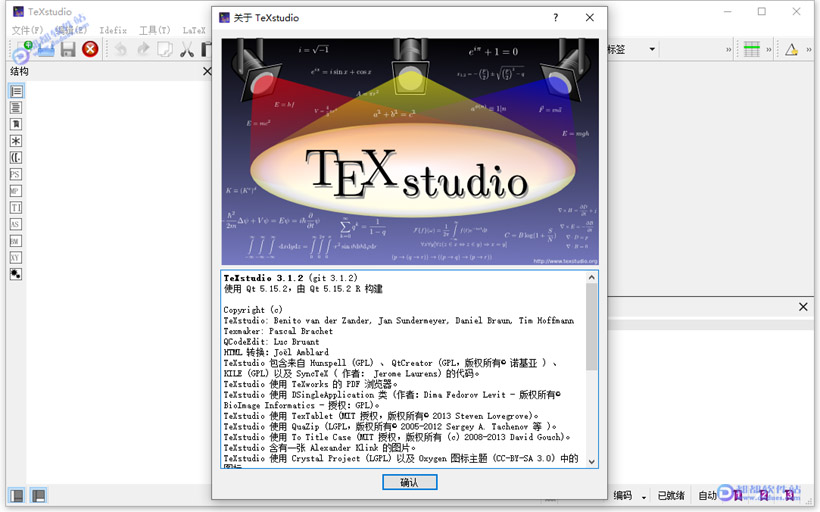Close the 结构 structure panel
The height and width of the screenshot is (512, 820).
coord(207,71)
